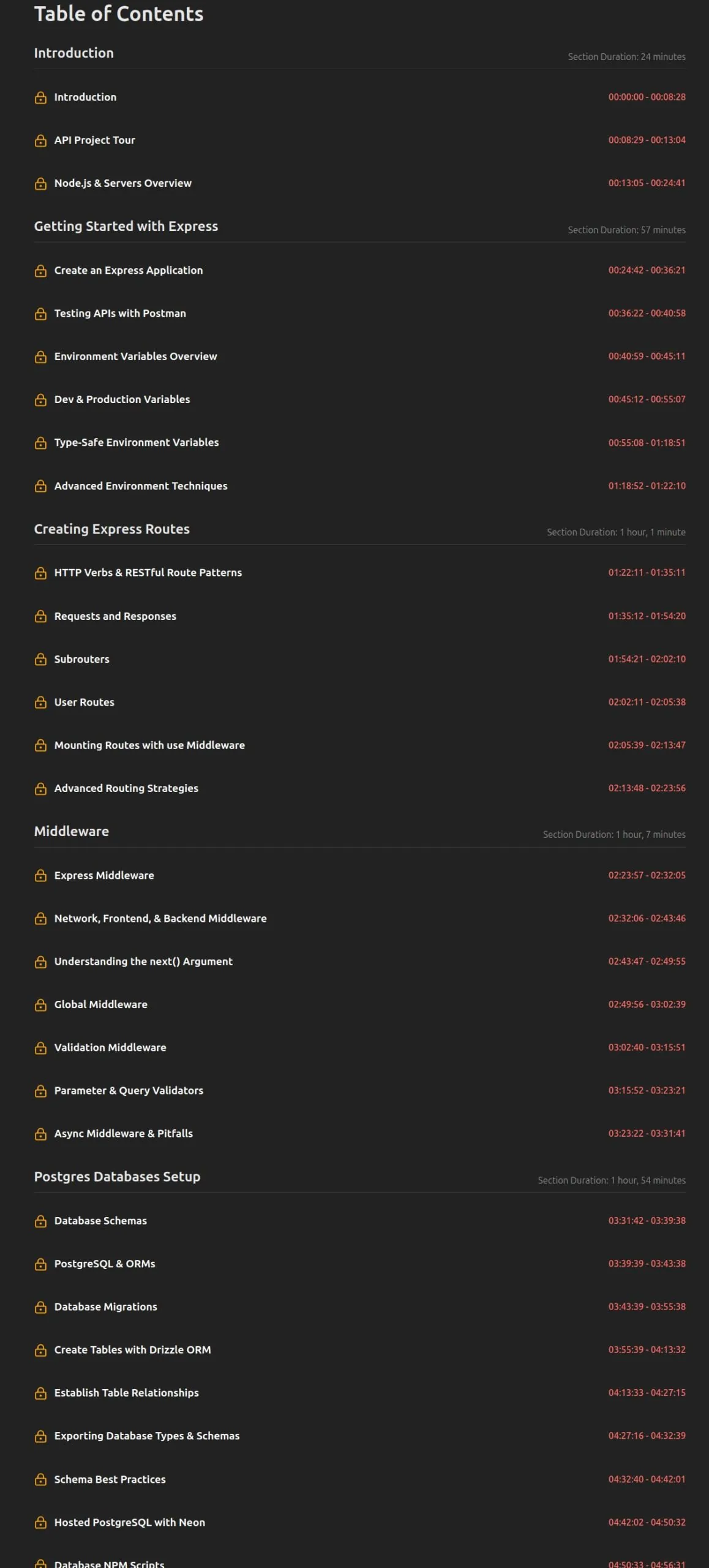Open Async Middleware & Pitfalls lesson
This screenshot has height=1568, width=709.
[x=124, y=1134]
